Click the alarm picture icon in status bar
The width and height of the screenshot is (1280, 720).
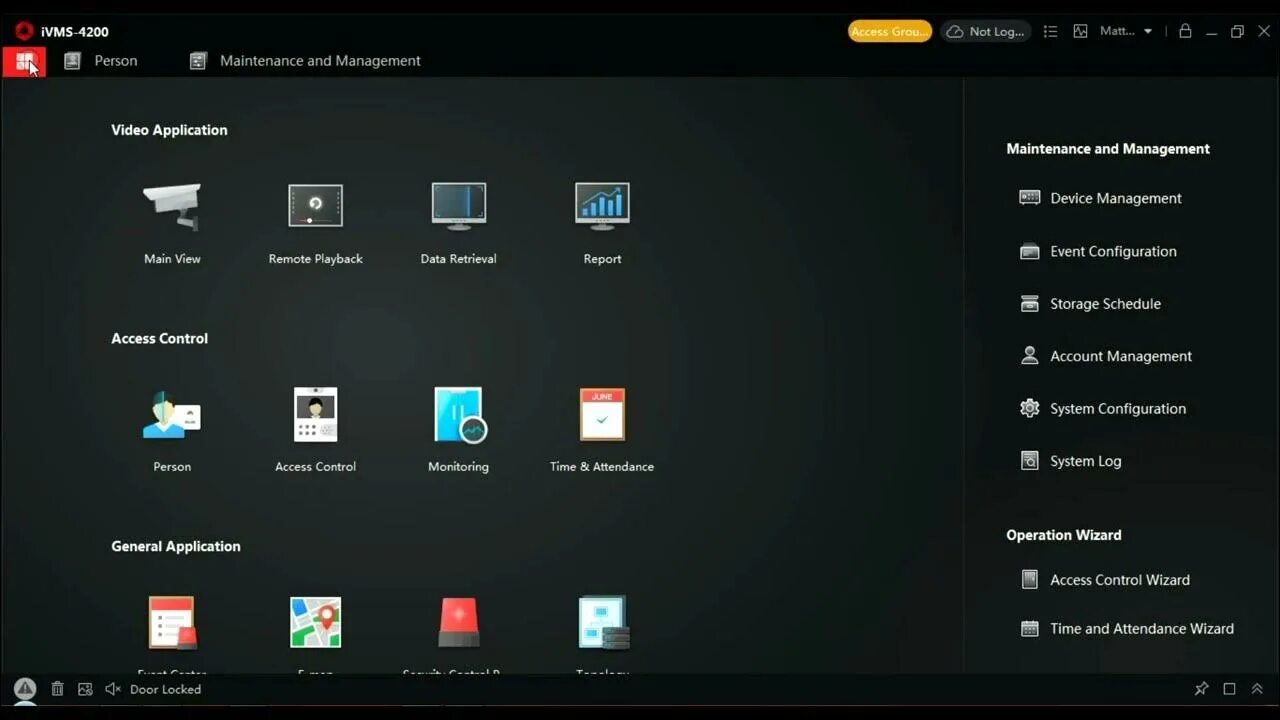[x=85, y=689]
